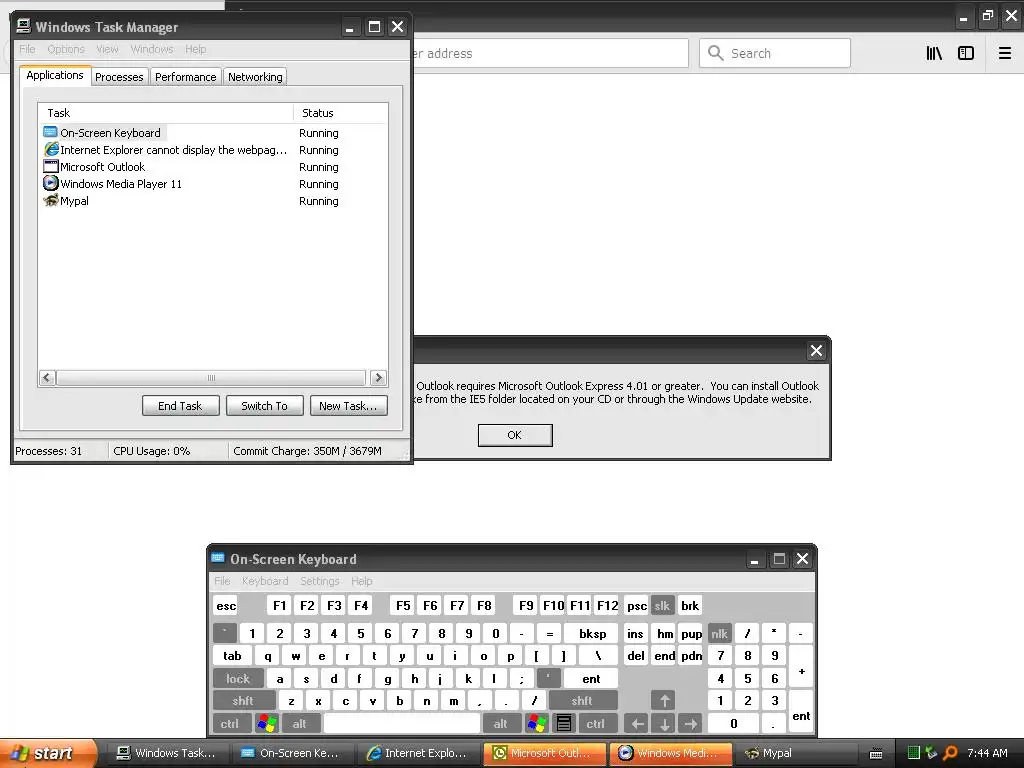Click left arrow of task list scrollbar

[x=46, y=377]
